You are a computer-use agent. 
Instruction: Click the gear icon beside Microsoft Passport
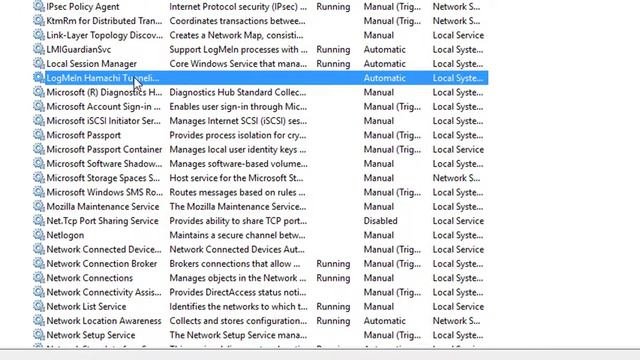pyautogui.click(x=39, y=135)
